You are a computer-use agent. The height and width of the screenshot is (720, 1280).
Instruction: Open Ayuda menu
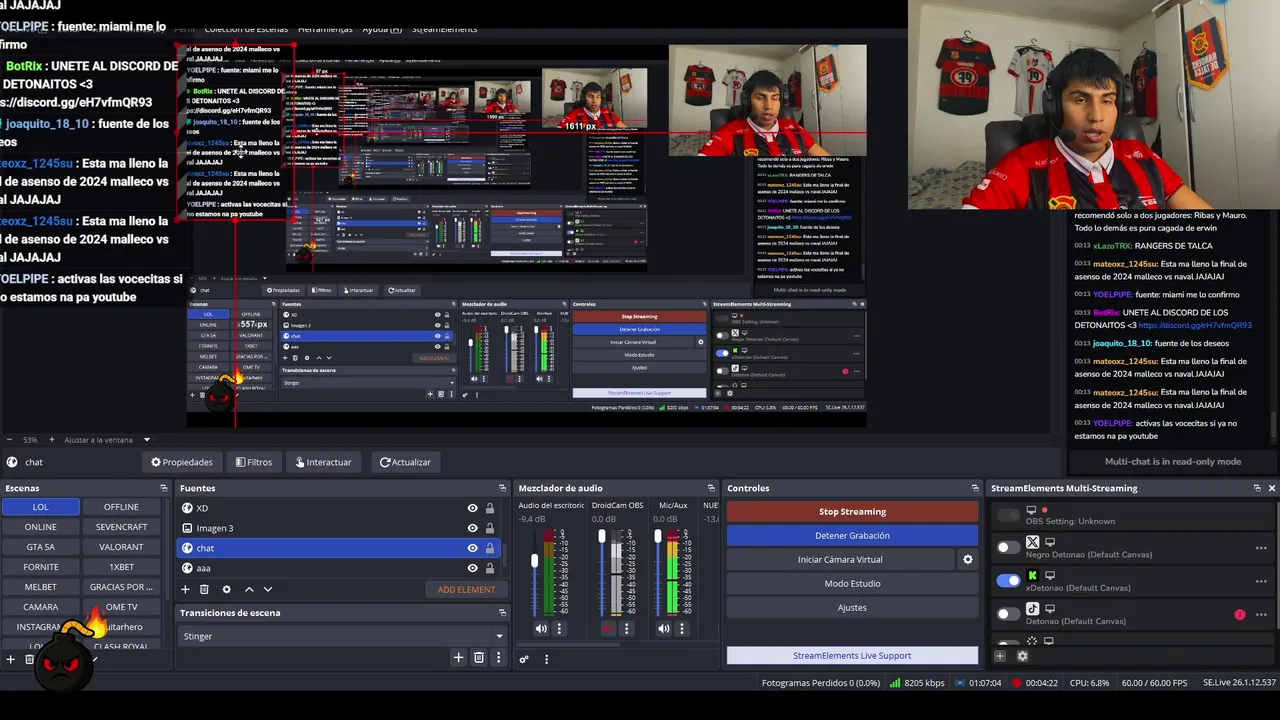381,29
